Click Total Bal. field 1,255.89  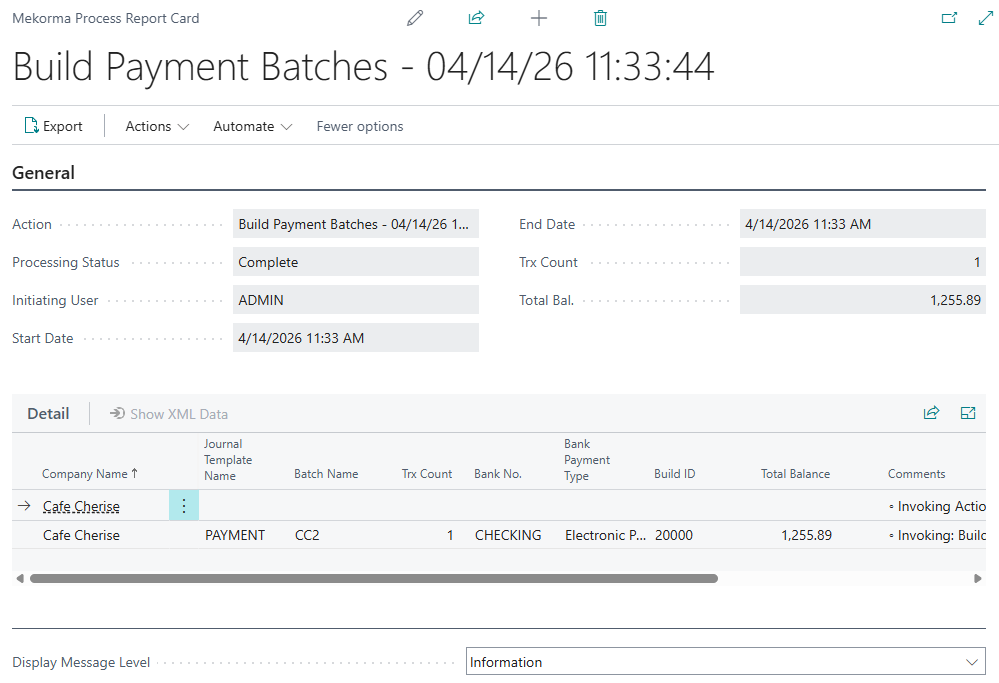pyautogui.click(x=863, y=300)
